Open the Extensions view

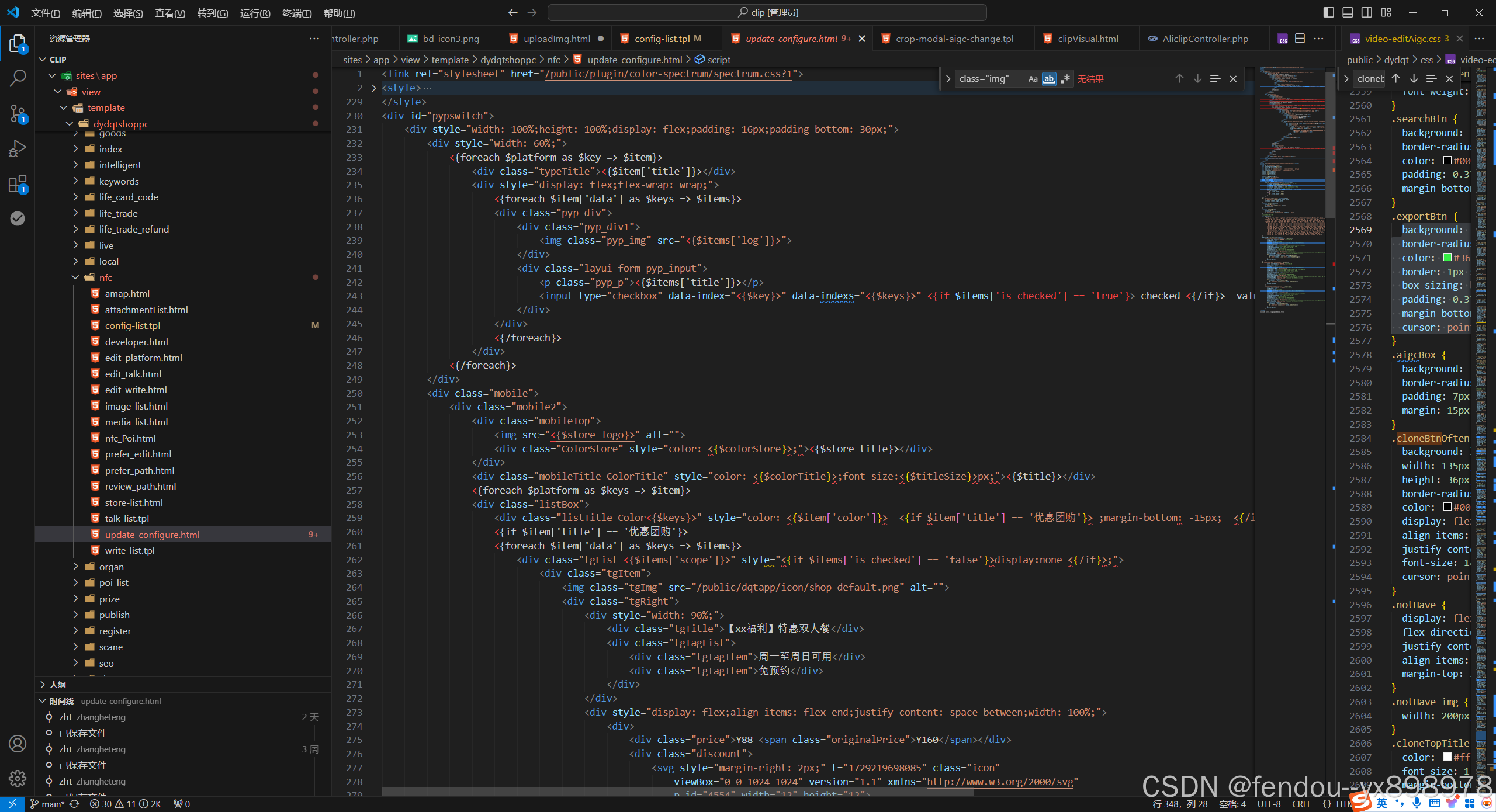click(x=18, y=184)
